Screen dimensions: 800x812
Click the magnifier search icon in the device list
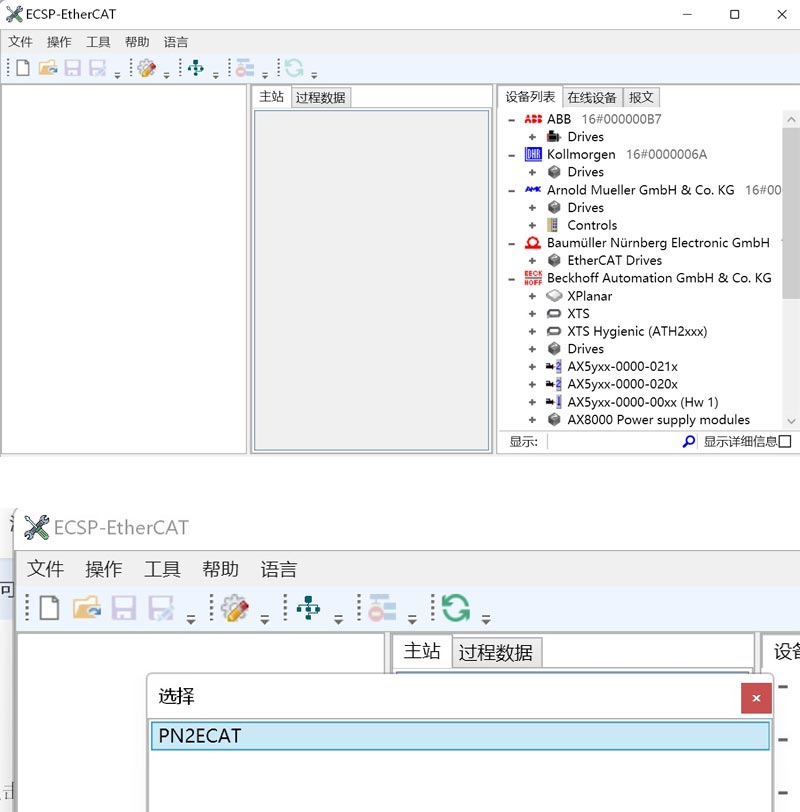[688, 441]
